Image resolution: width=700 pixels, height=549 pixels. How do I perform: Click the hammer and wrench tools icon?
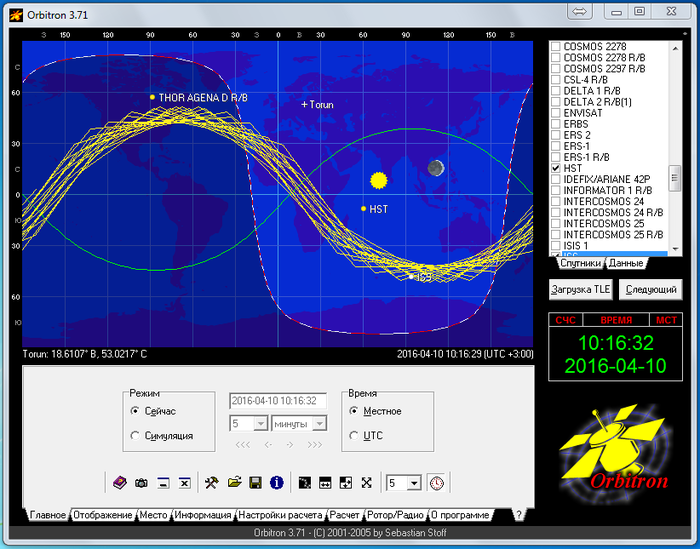[x=211, y=483]
